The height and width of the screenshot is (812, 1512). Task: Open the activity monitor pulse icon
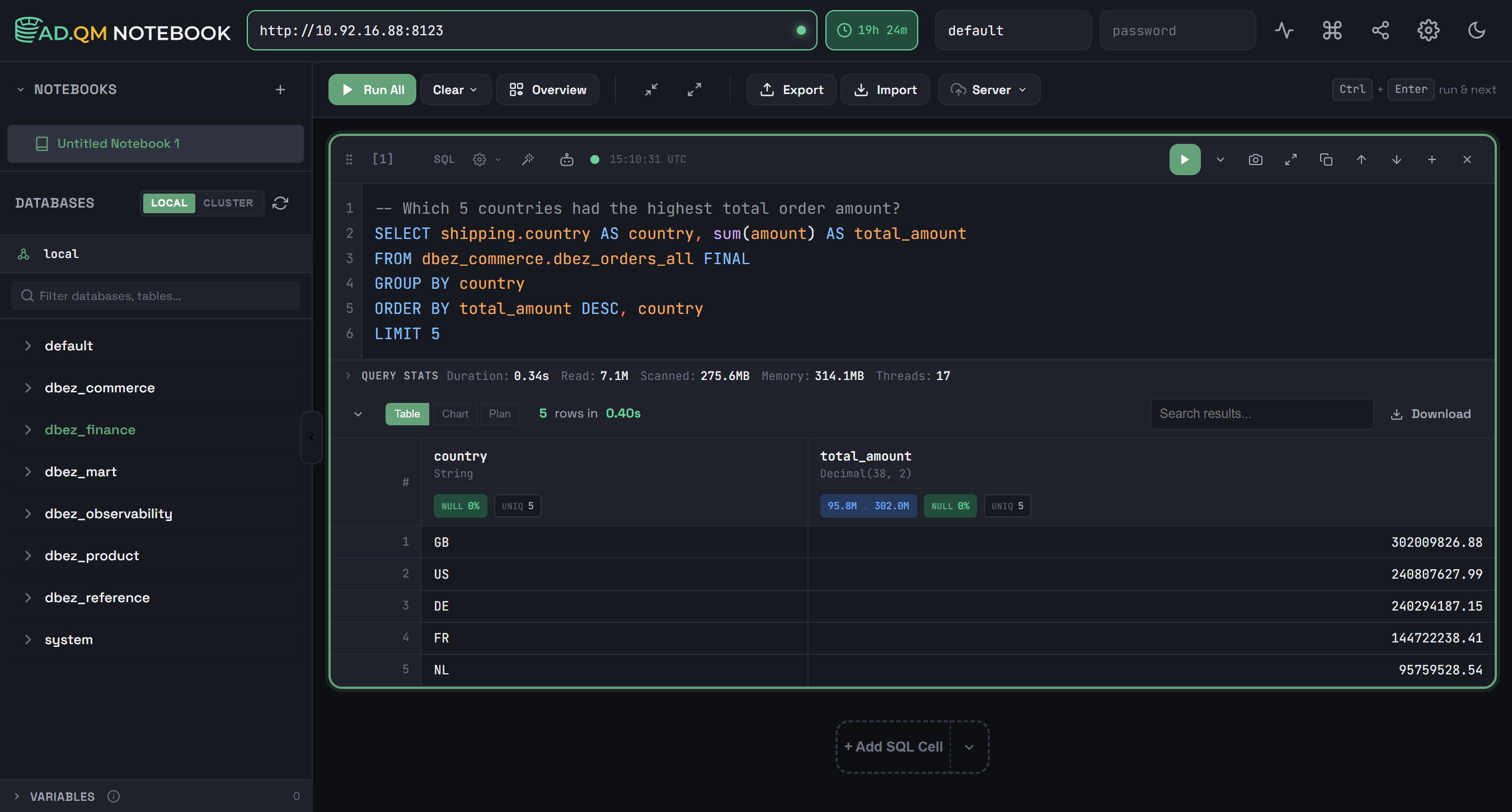(1284, 31)
